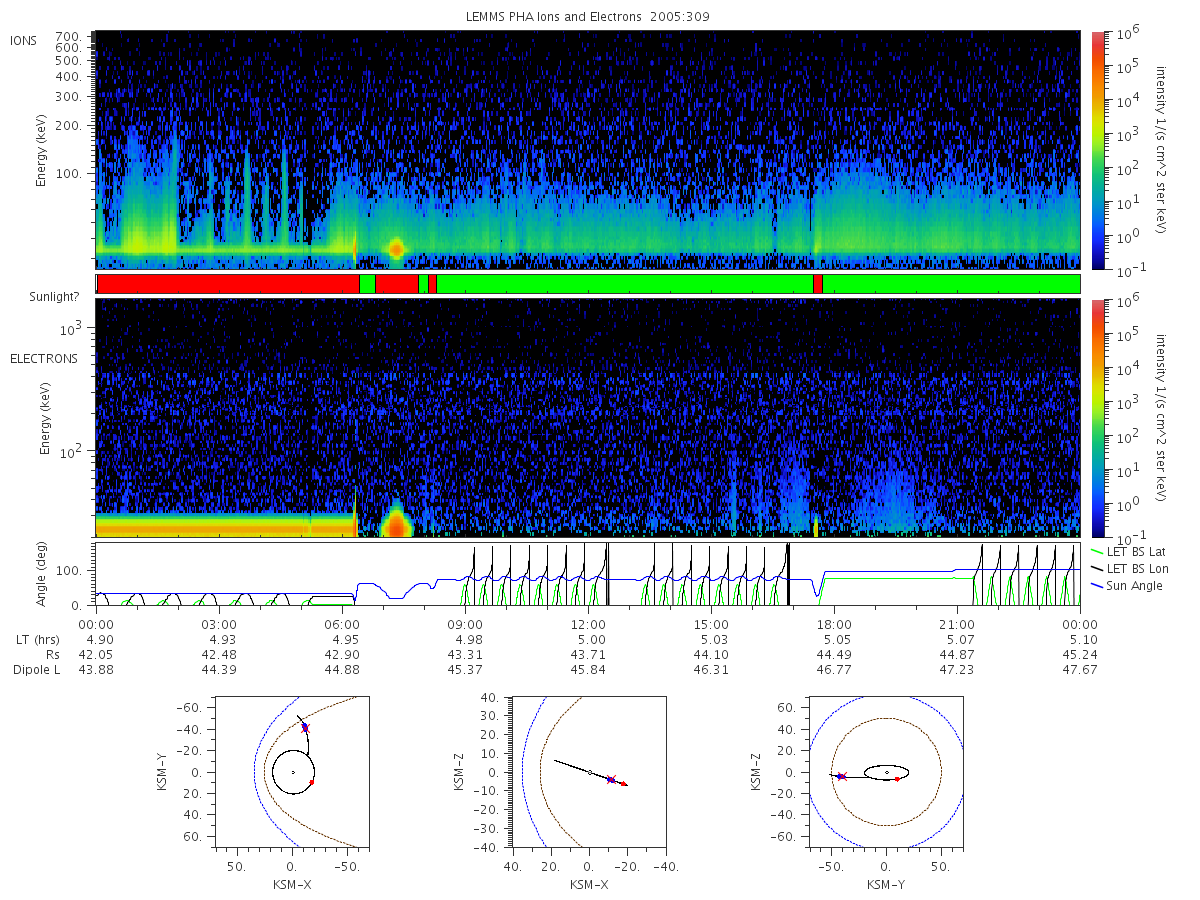Select the LET BS Lon legend entry
The image size is (1200, 900).
[x=1132, y=568]
